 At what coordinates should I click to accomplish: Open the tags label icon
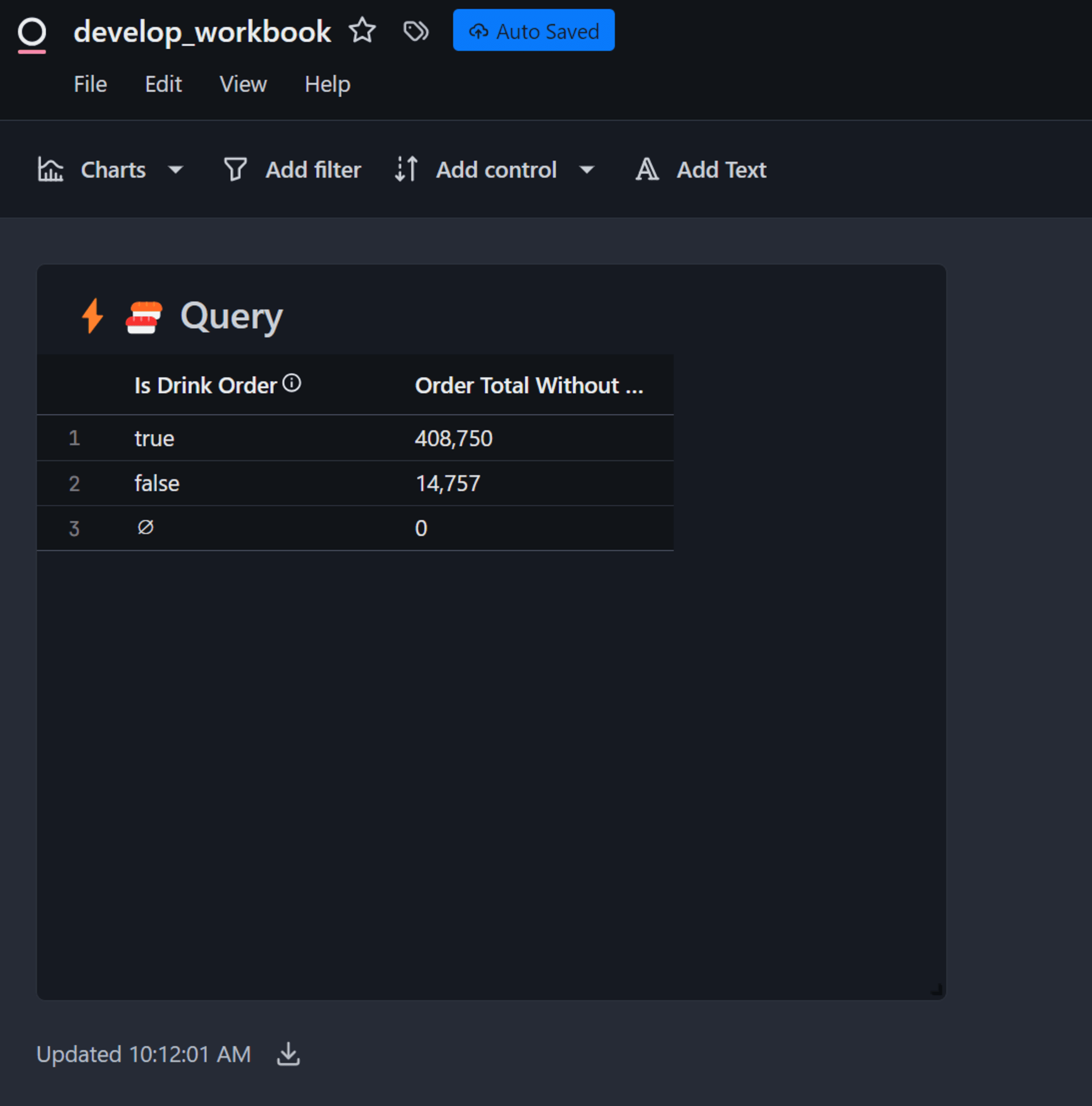[x=416, y=31]
